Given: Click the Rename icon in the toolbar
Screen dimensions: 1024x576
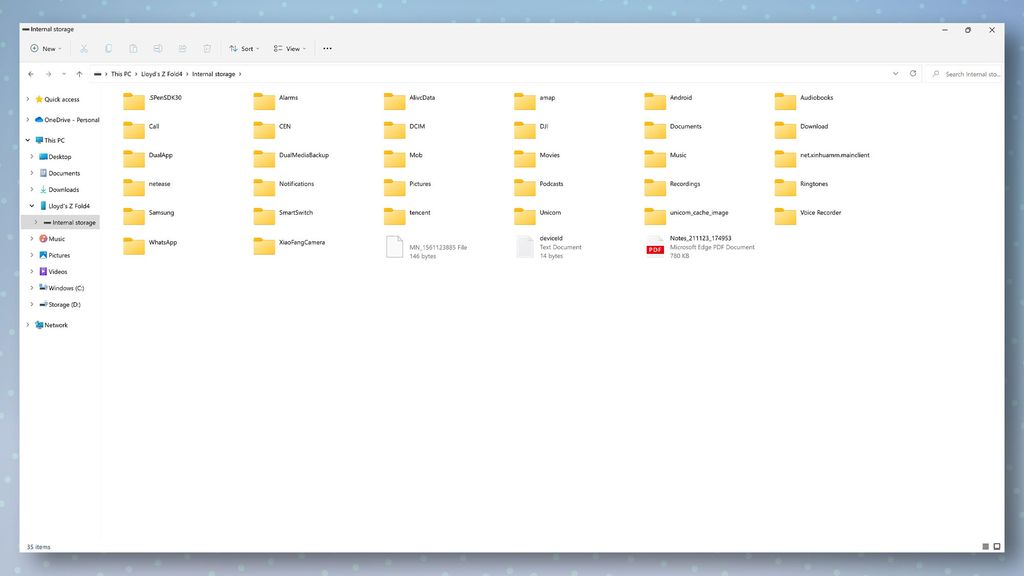Looking at the screenshot, I should [x=157, y=48].
